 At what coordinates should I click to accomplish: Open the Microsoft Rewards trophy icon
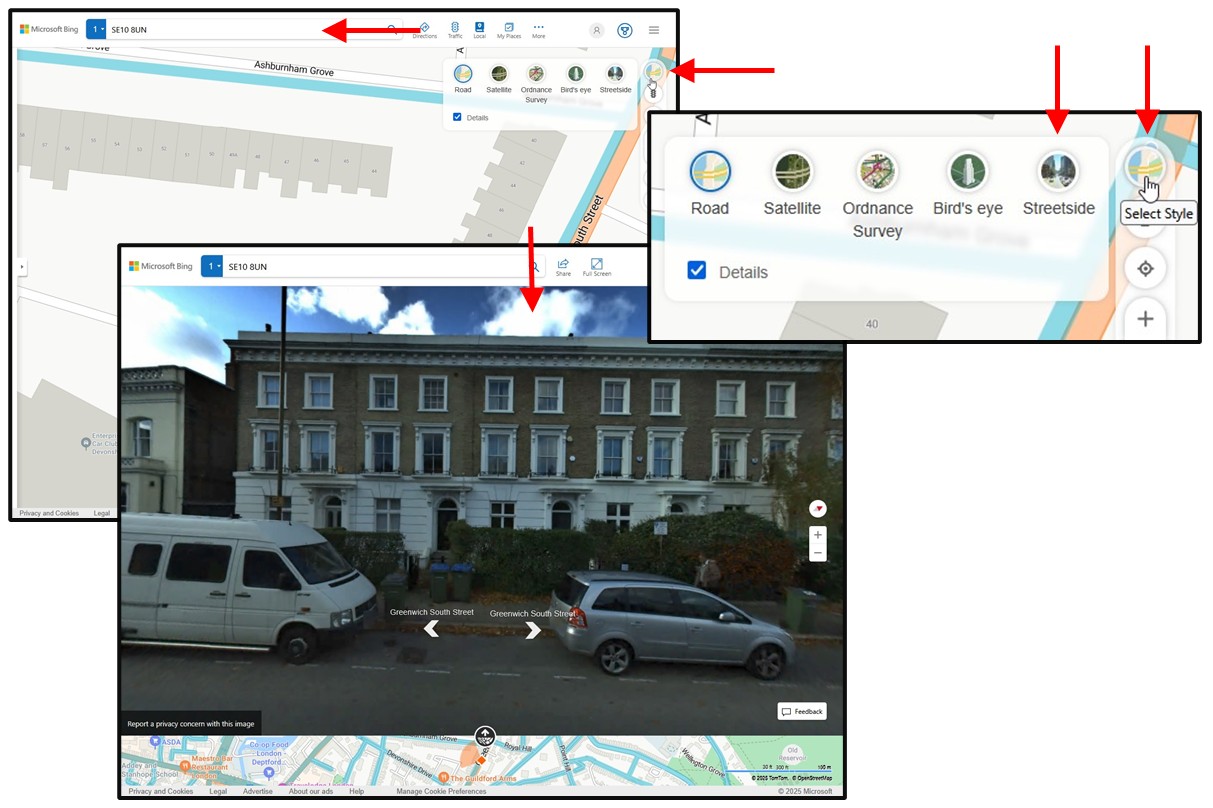(x=625, y=30)
